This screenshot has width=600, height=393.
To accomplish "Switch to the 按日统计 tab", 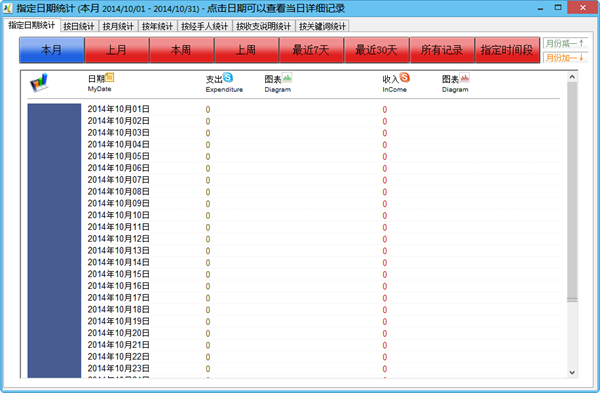I will 78,26.
